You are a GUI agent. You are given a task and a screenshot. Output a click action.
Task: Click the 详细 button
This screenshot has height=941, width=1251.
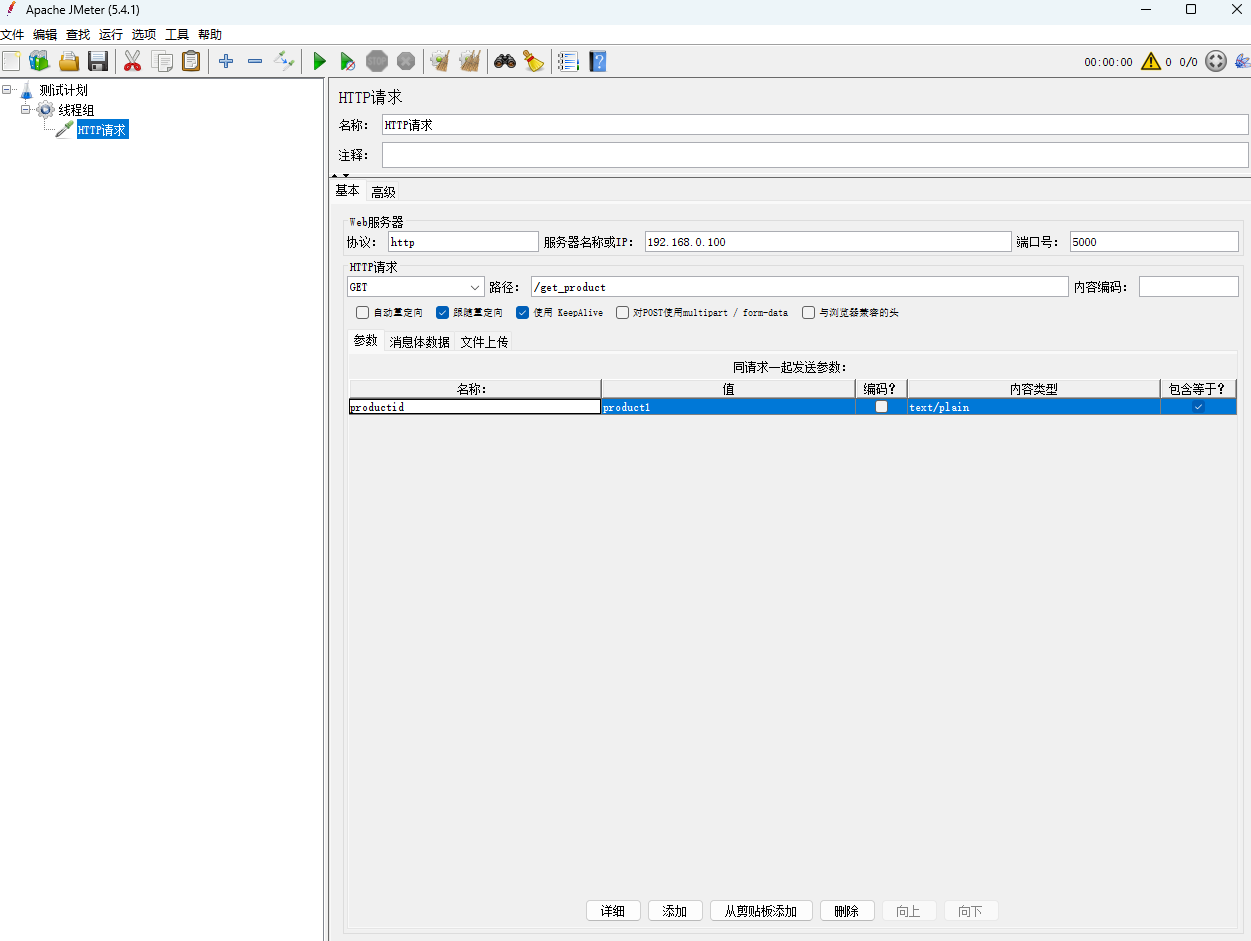click(613, 911)
